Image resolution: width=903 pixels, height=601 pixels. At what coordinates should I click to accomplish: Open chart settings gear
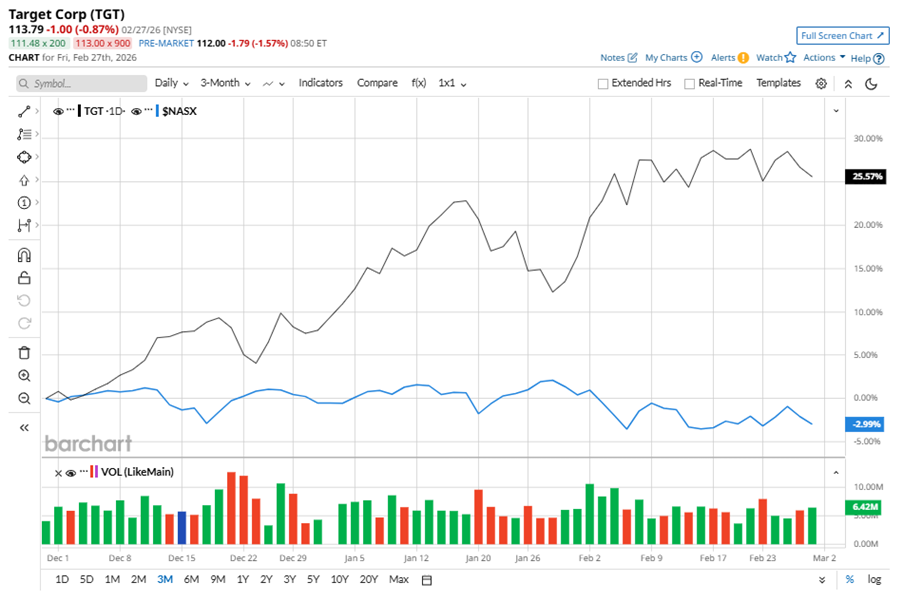(x=821, y=84)
